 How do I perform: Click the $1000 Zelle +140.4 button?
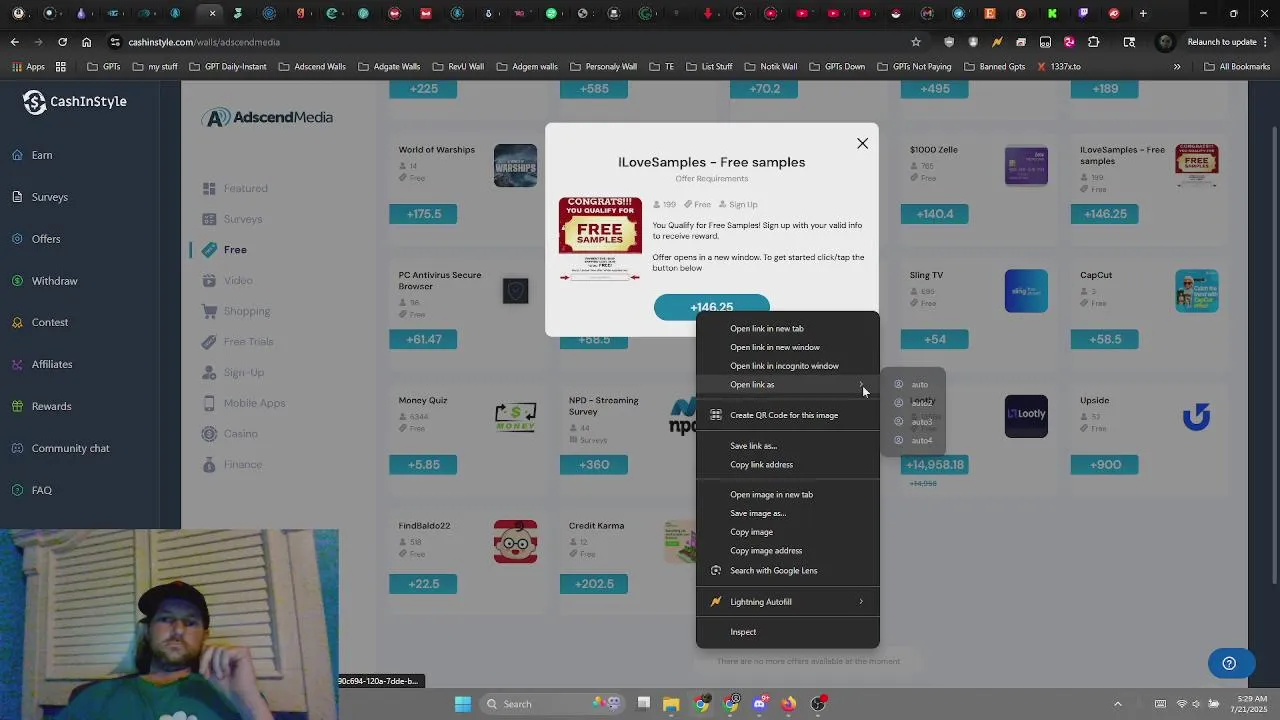tap(935, 214)
